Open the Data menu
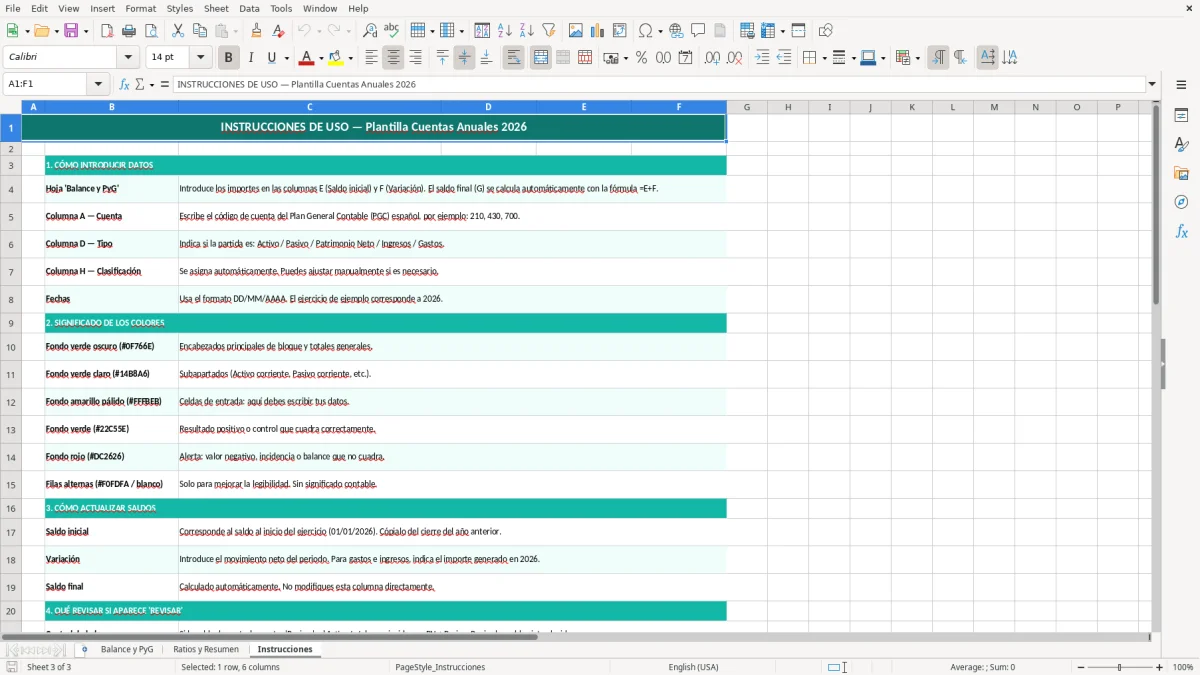The image size is (1200, 675). [x=249, y=8]
